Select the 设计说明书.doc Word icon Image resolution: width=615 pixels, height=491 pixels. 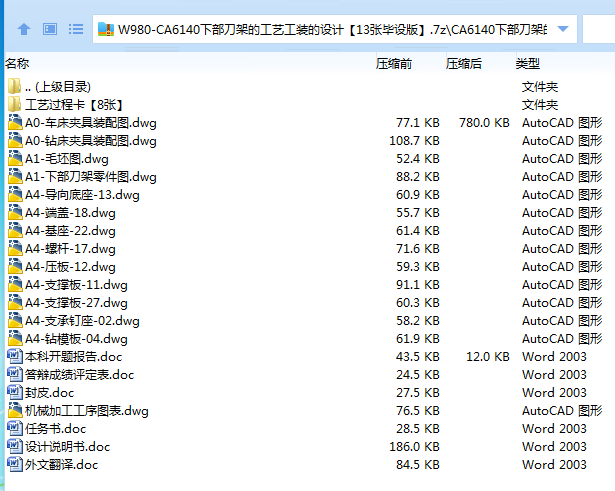coord(15,447)
